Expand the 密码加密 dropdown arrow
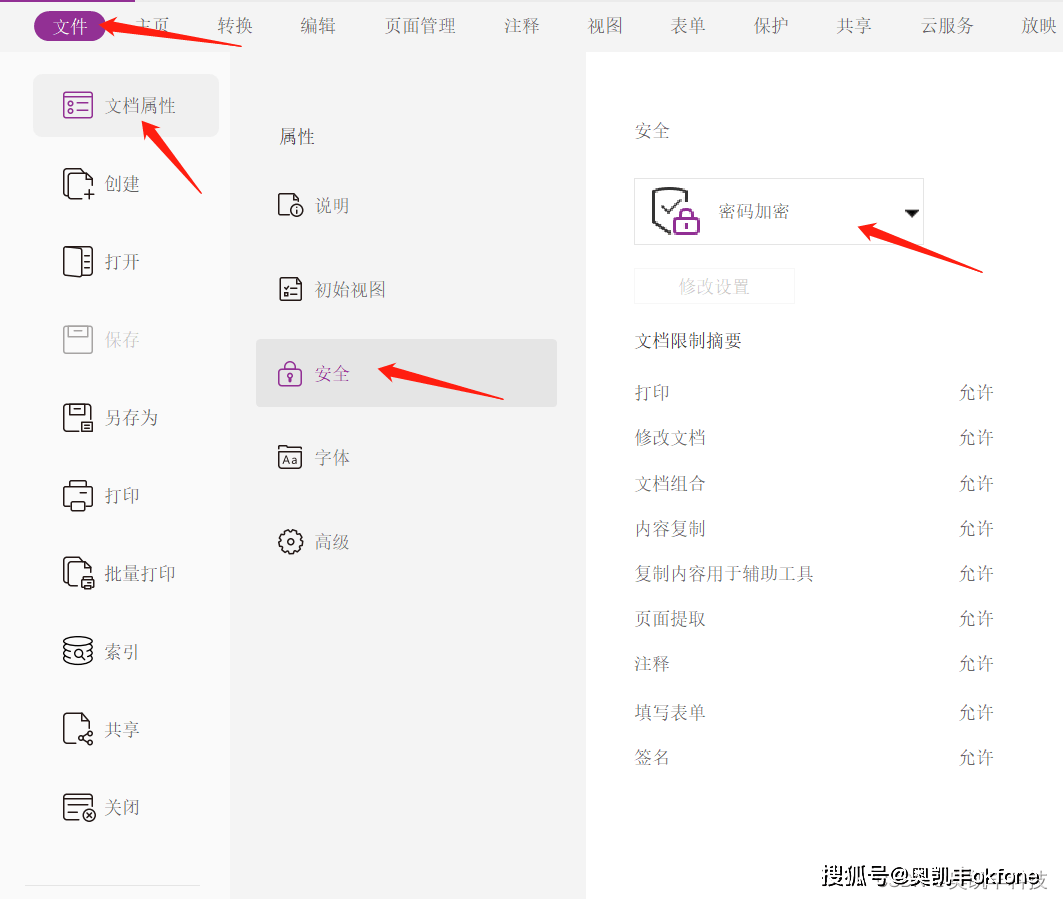1063x899 pixels. tap(912, 213)
